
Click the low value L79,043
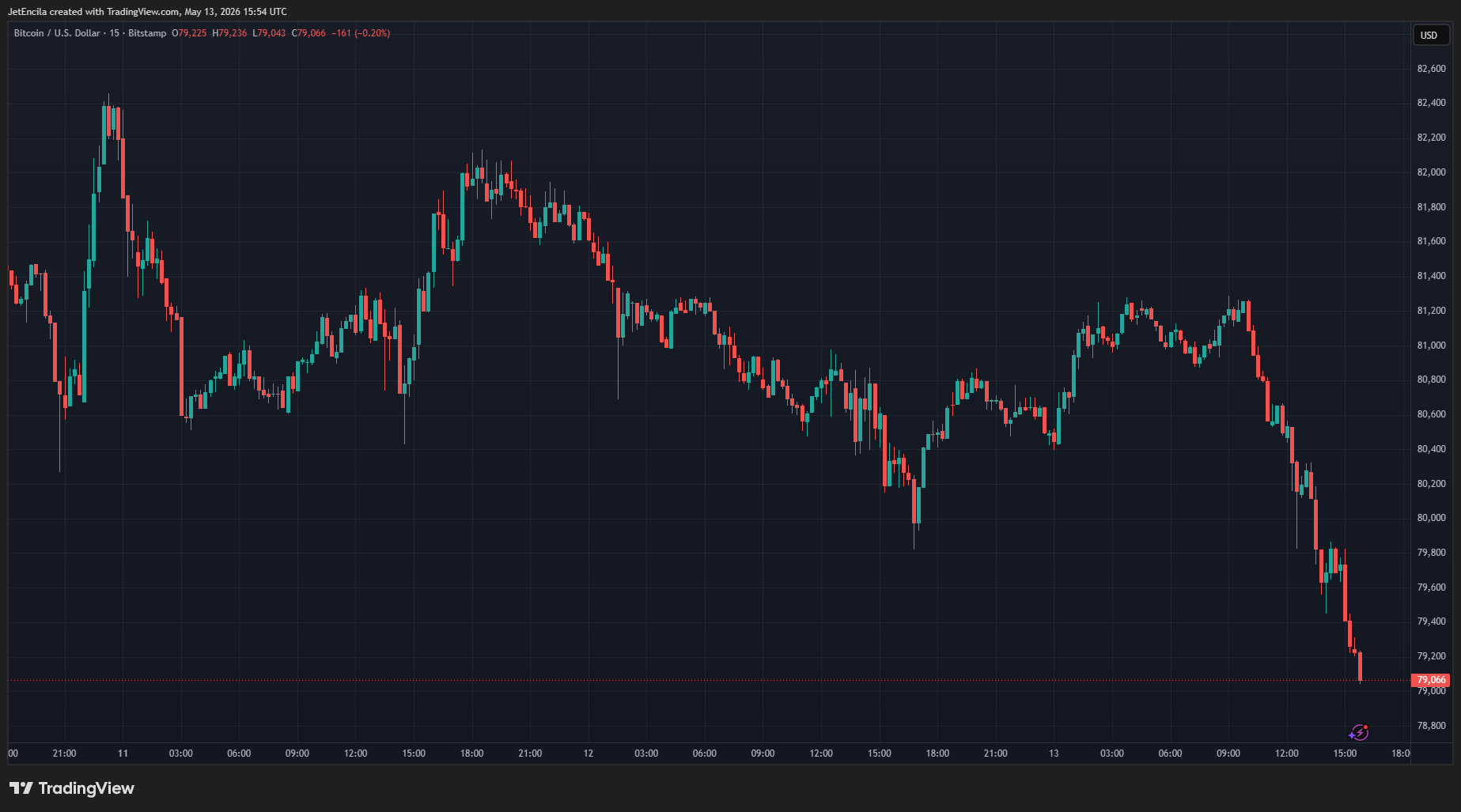click(269, 33)
